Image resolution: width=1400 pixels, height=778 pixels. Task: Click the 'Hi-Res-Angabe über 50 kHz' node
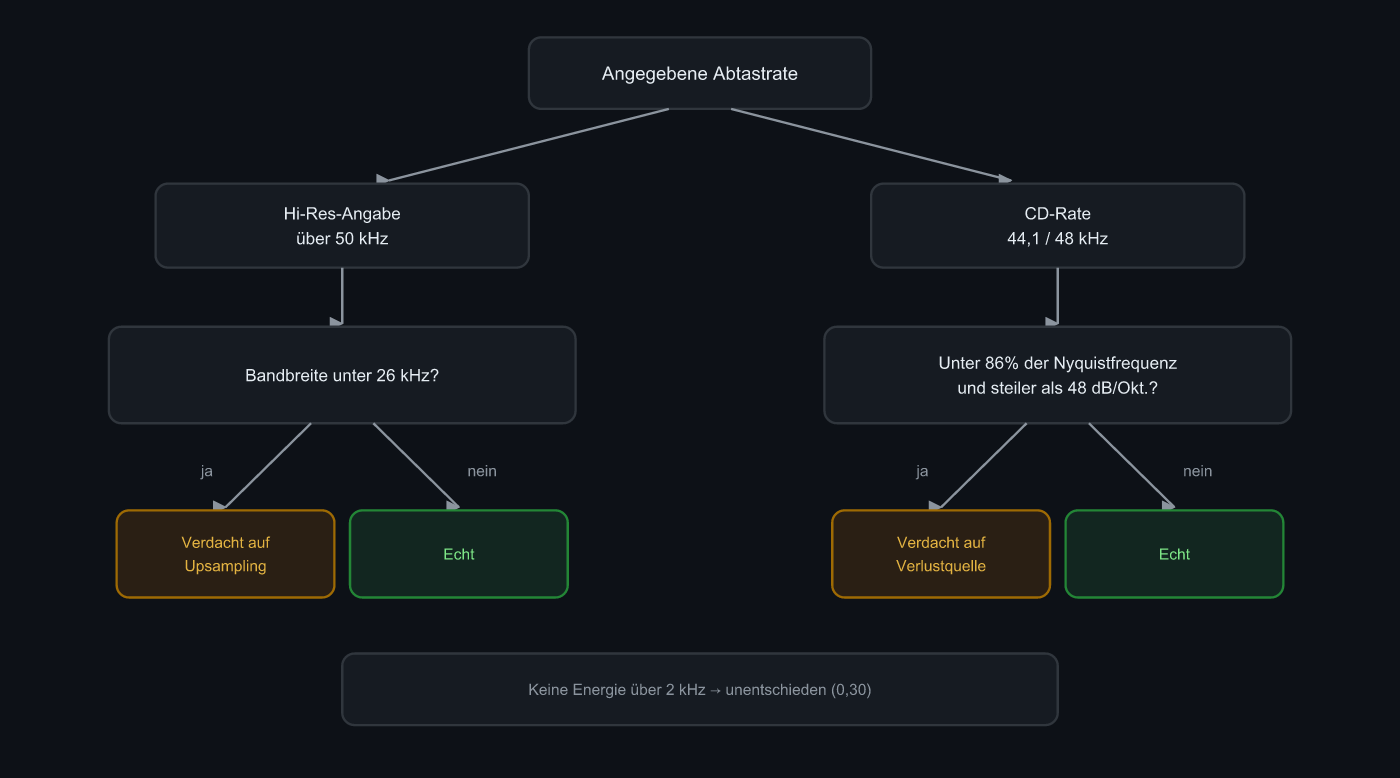[x=342, y=226]
